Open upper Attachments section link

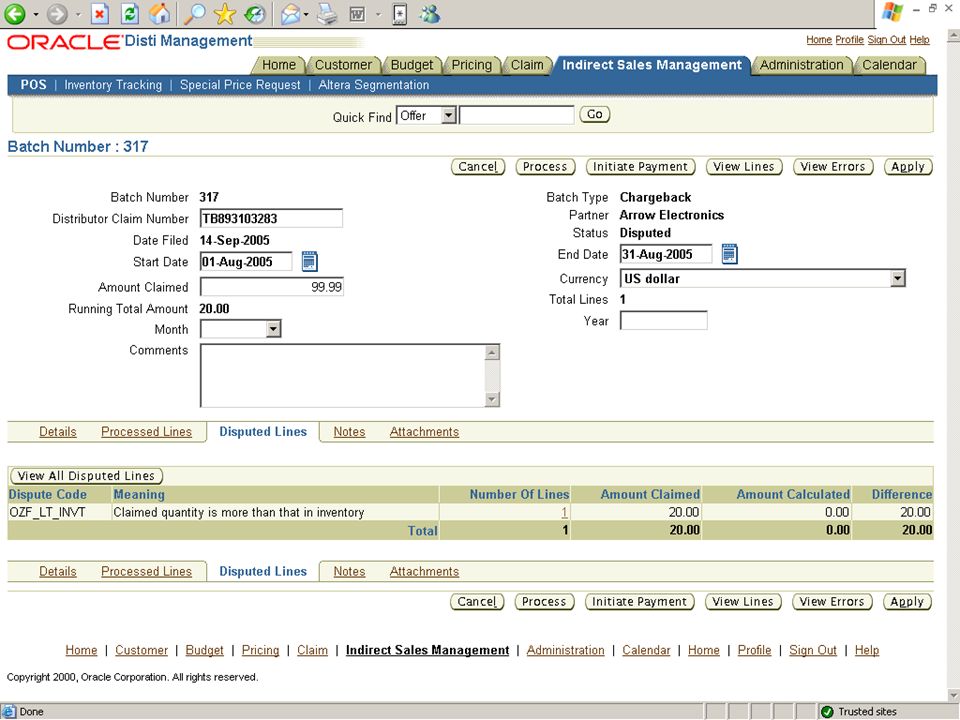[x=424, y=432]
